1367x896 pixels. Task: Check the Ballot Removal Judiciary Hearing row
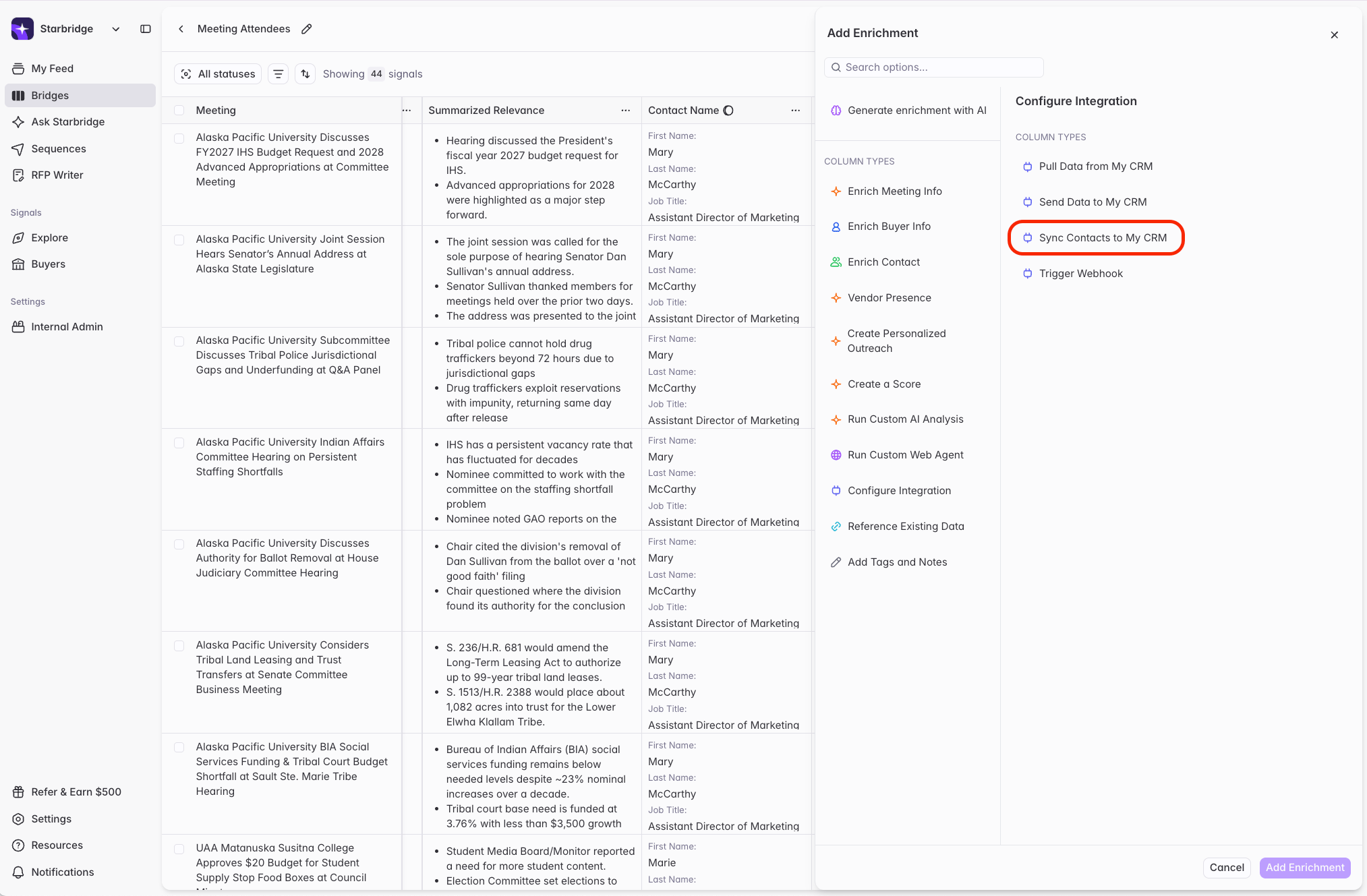[179, 545]
